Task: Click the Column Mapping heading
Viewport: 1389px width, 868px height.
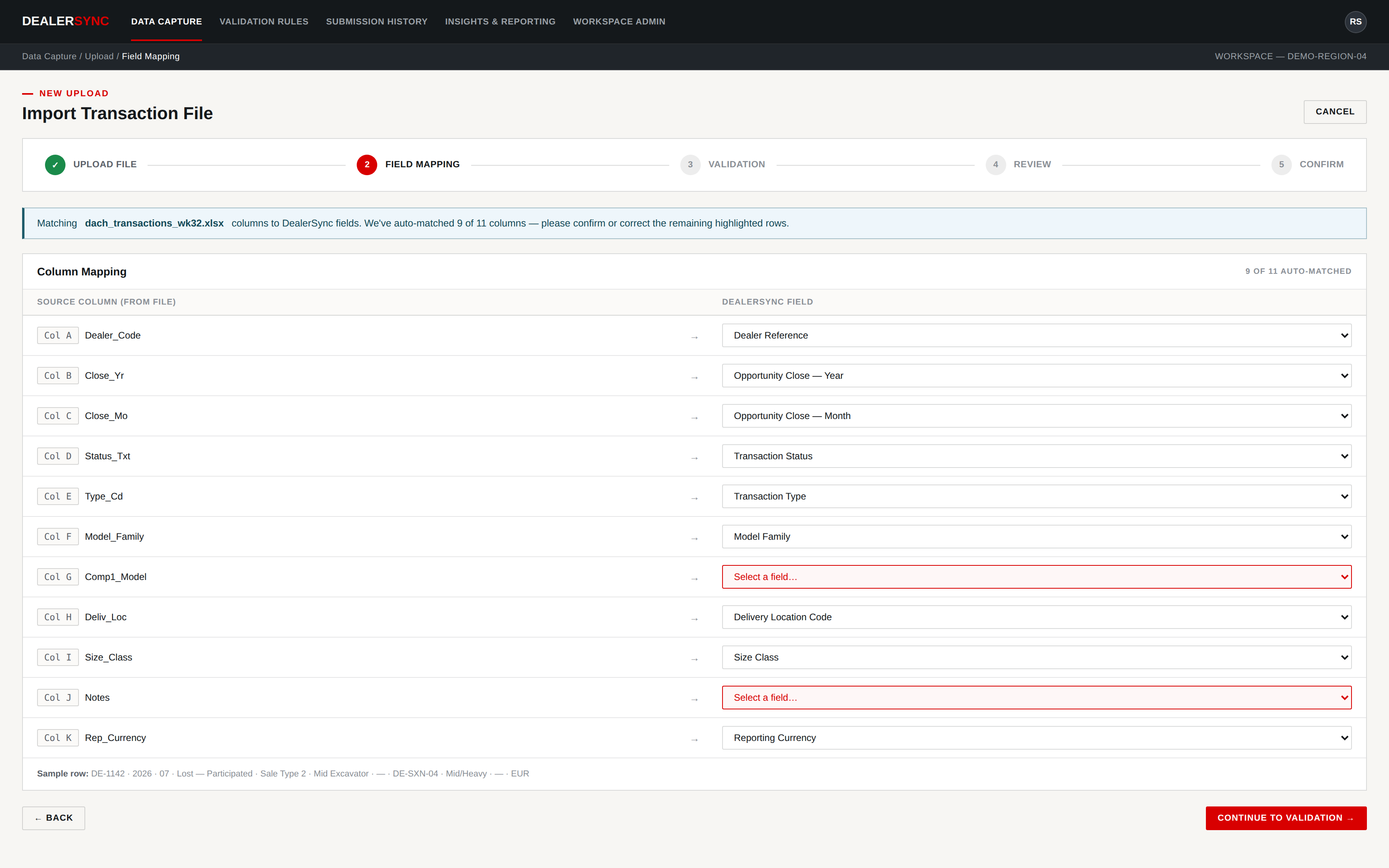Action: pyautogui.click(x=82, y=271)
